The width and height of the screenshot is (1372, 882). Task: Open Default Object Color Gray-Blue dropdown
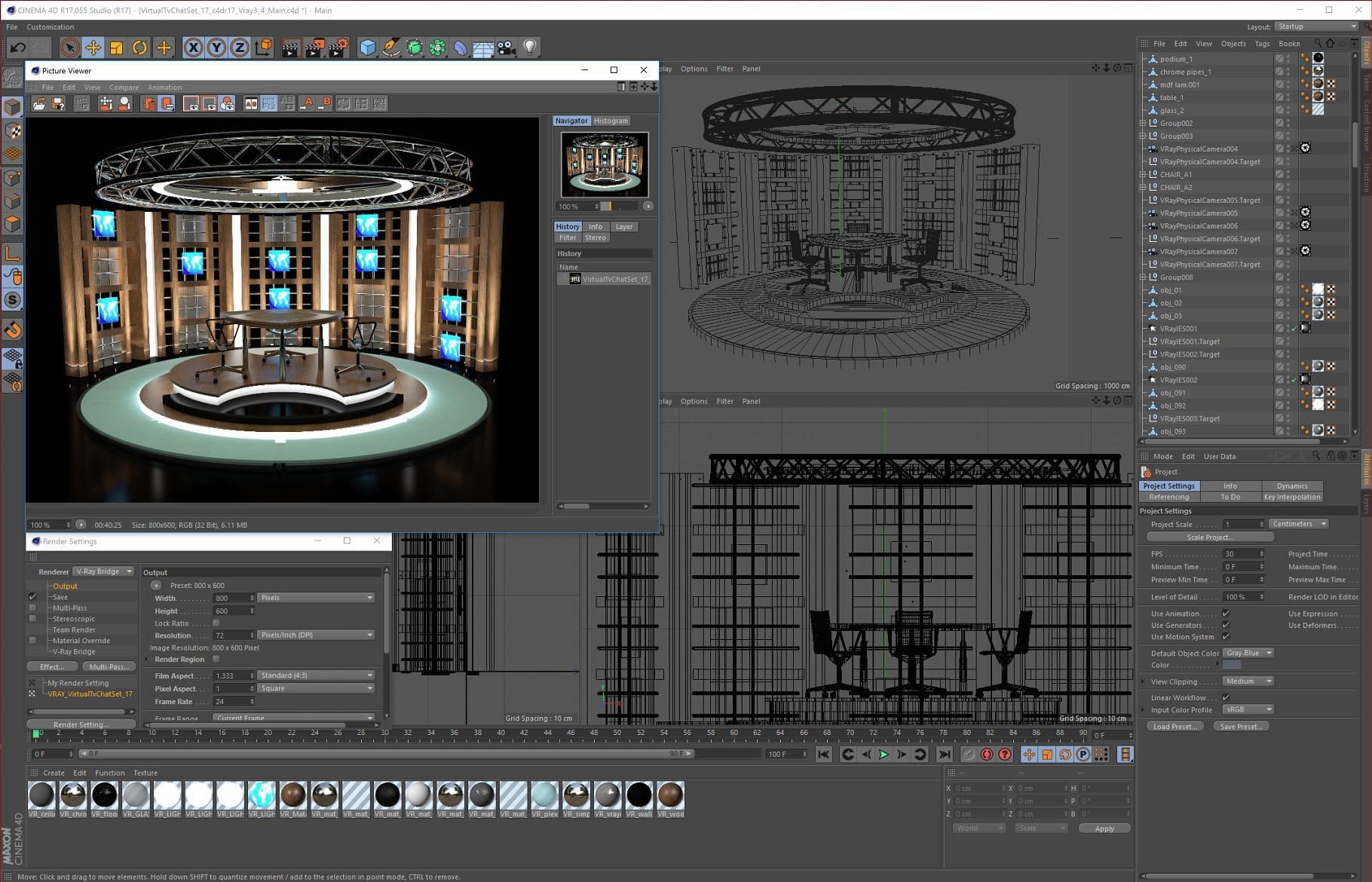tap(1248, 653)
